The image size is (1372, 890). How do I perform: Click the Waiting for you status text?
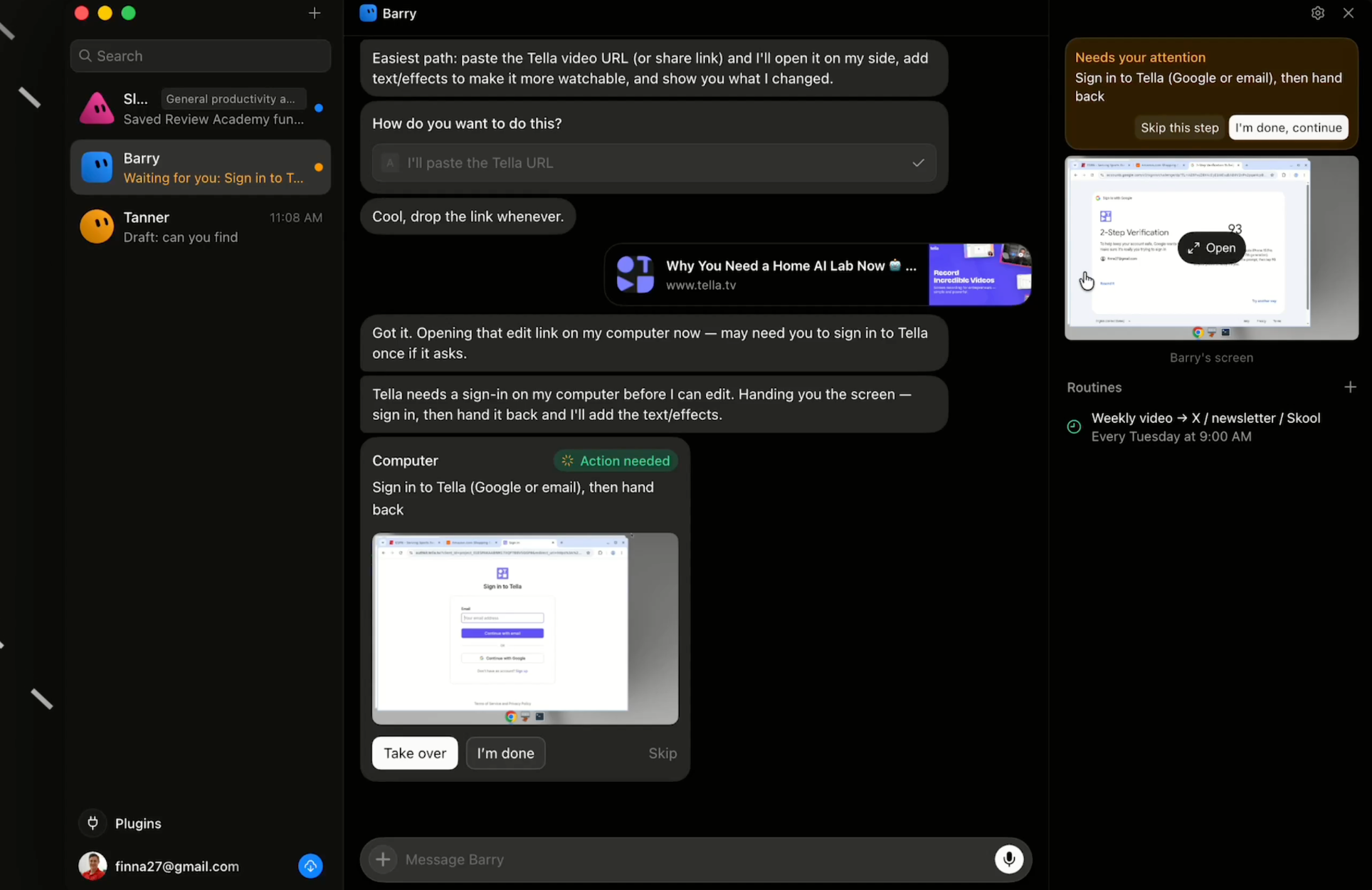[213, 178]
